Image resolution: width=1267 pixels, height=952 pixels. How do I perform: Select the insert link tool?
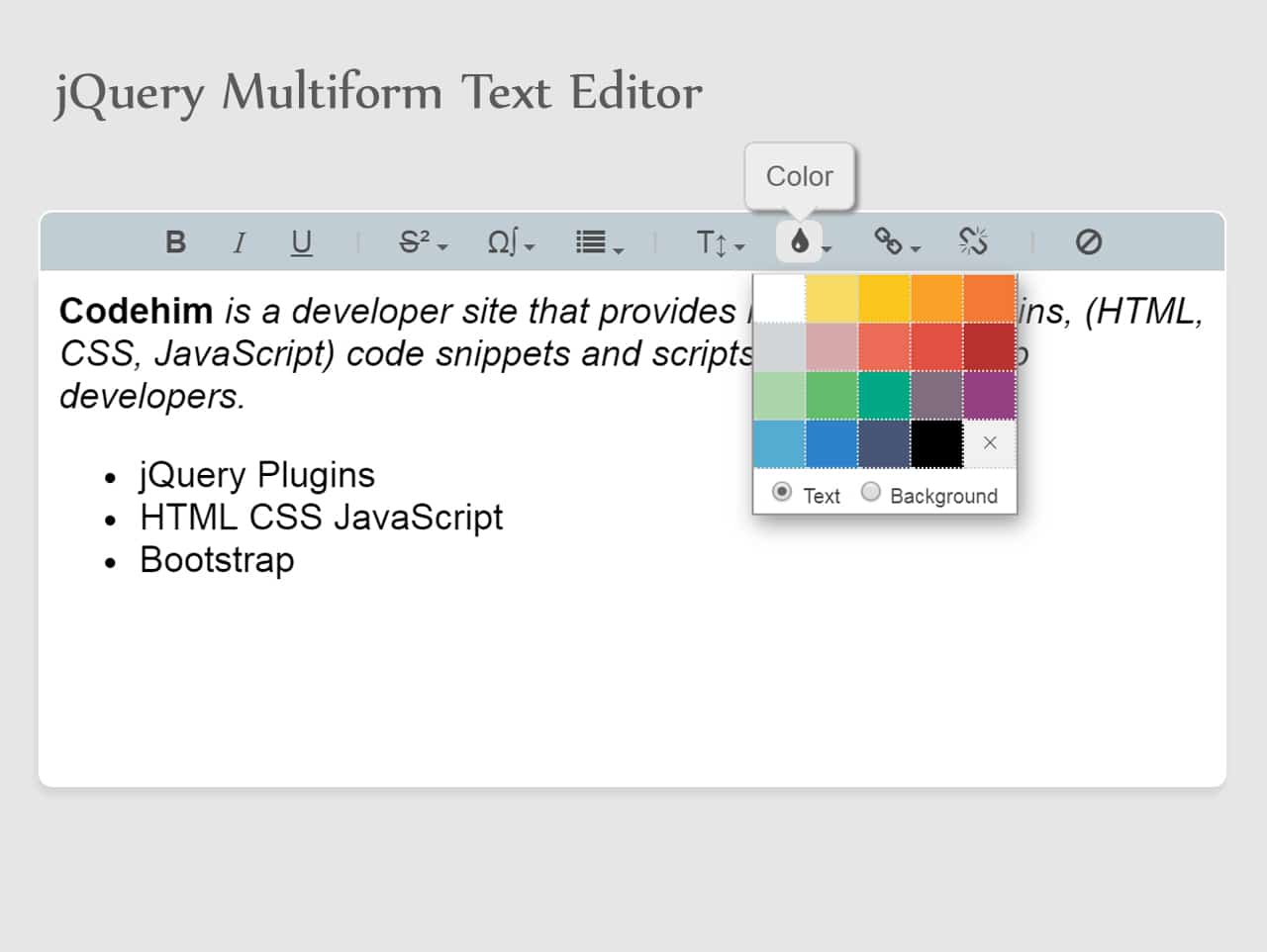(x=888, y=240)
